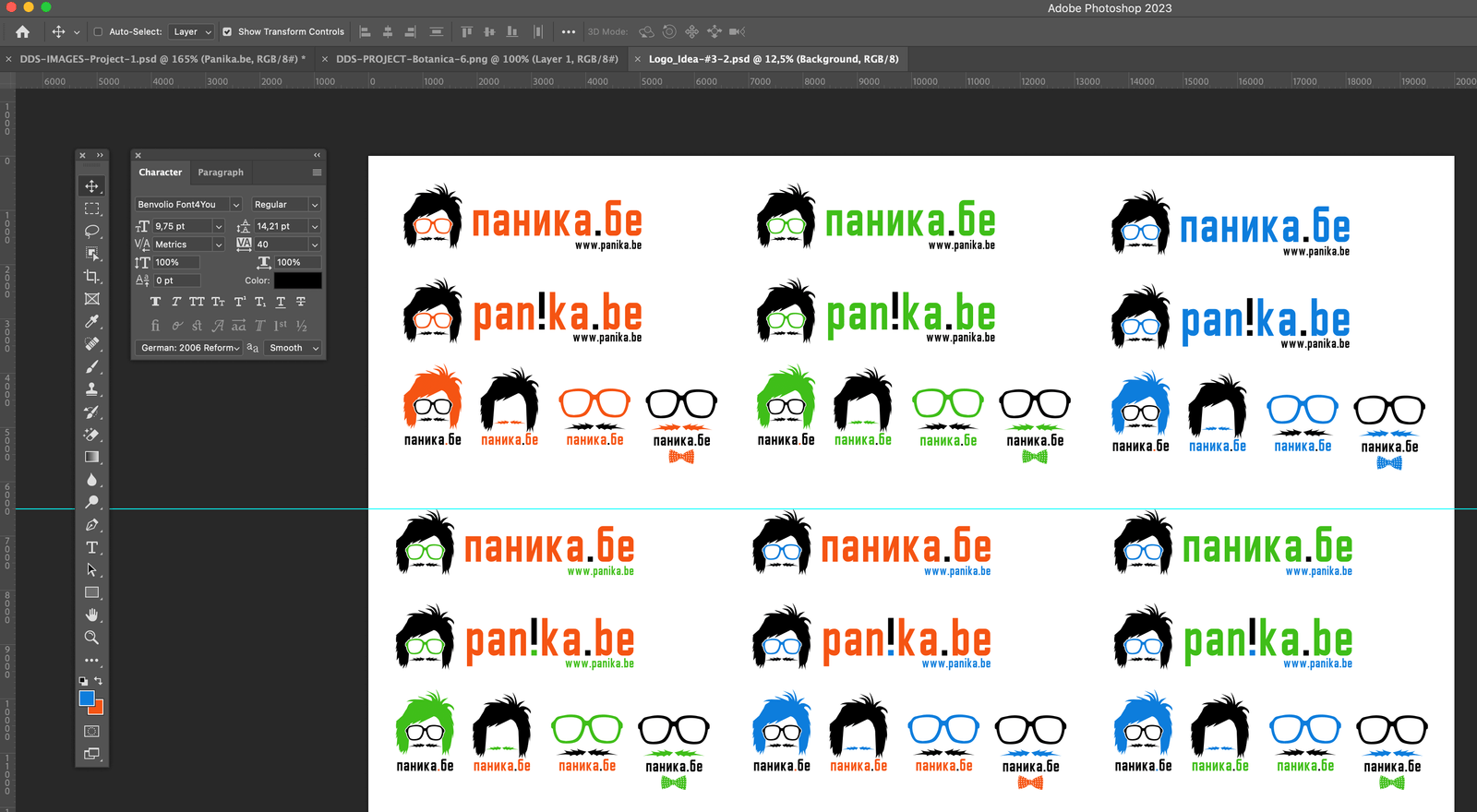Switch to the Paragraph tab
The image size is (1477, 812).
pos(221,173)
